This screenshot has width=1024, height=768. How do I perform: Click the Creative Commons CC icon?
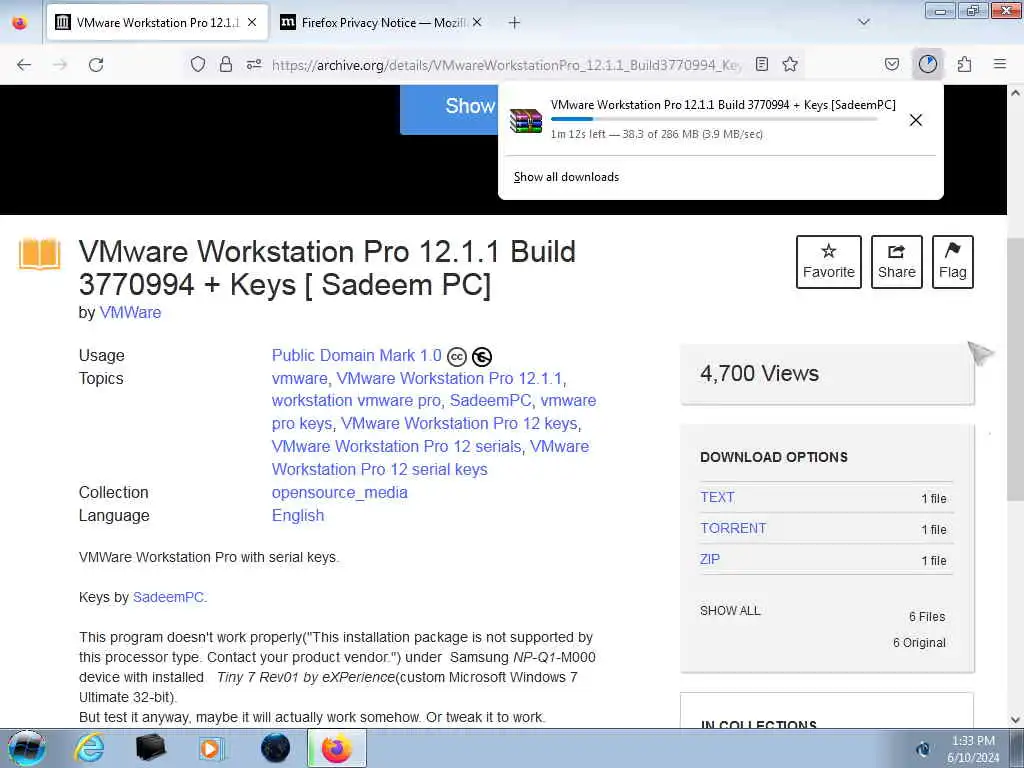pyautogui.click(x=456, y=357)
